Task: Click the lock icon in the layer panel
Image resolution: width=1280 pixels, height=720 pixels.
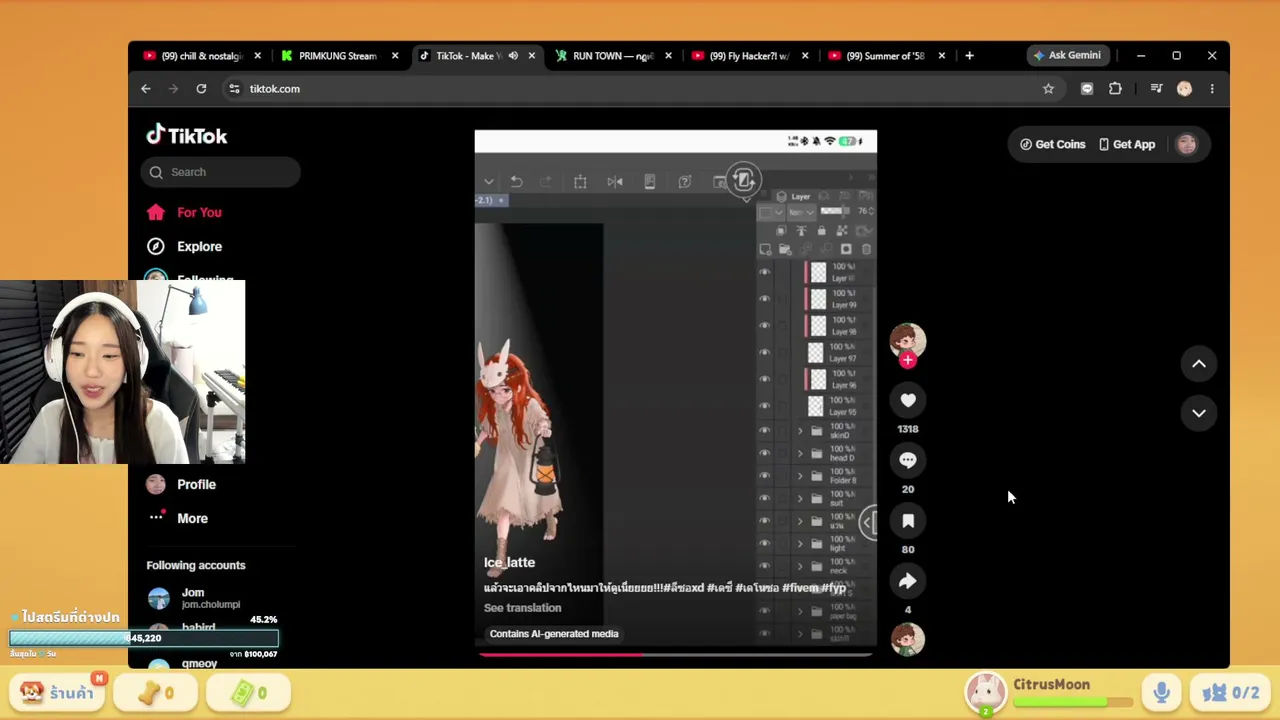Action: [x=821, y=231]
